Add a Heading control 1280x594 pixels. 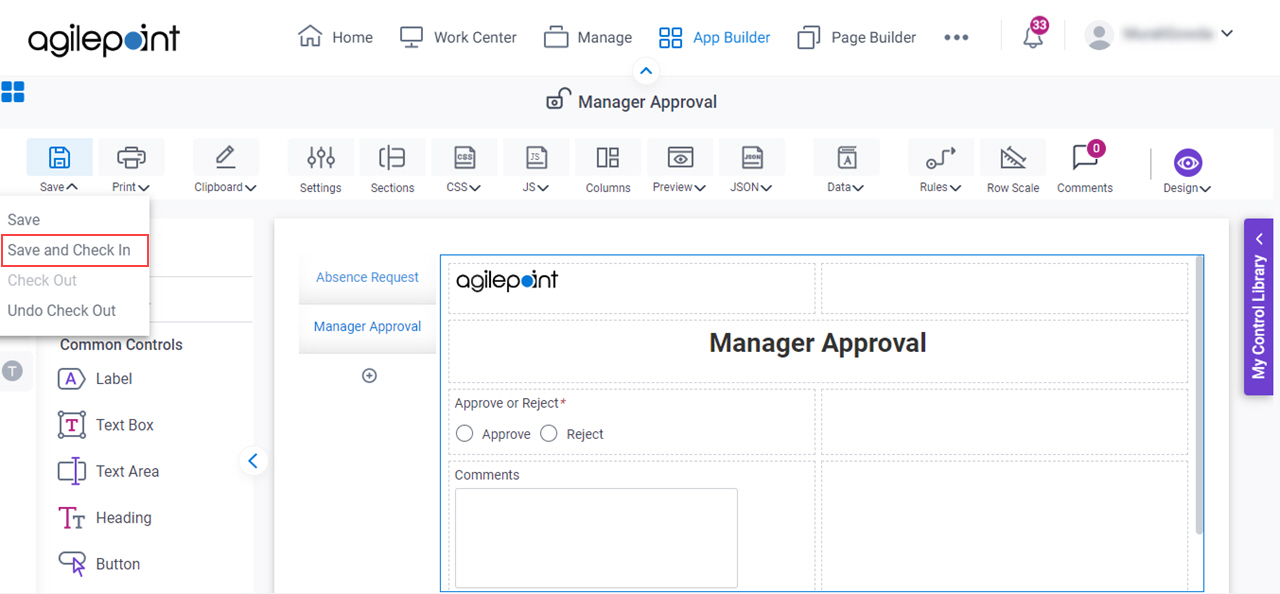(105, 518)
